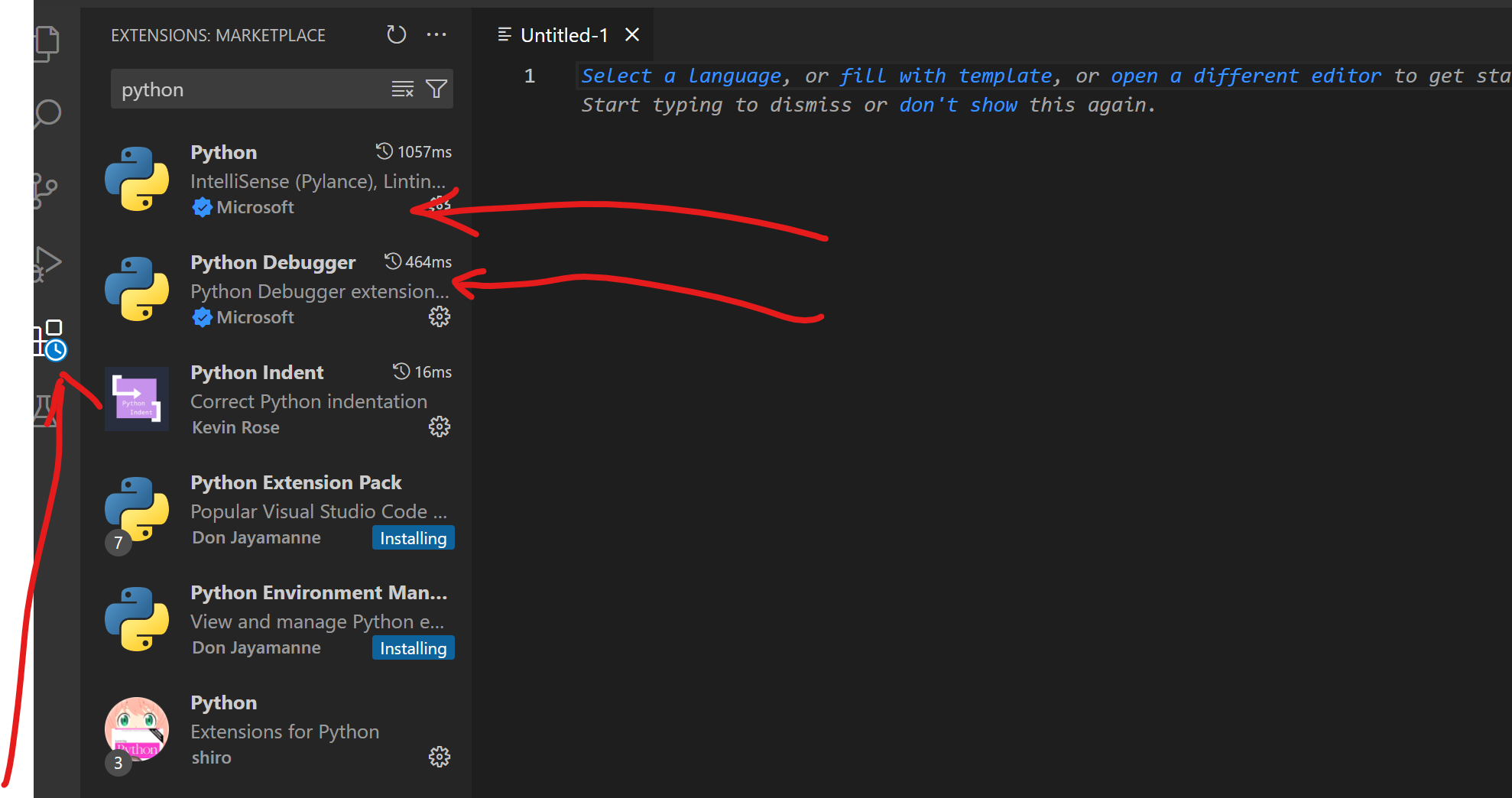Click Microsoft publisher under Python Debugger
Image resolution: width=1512 pixels, height=798 pixels.
coord(255,317)
